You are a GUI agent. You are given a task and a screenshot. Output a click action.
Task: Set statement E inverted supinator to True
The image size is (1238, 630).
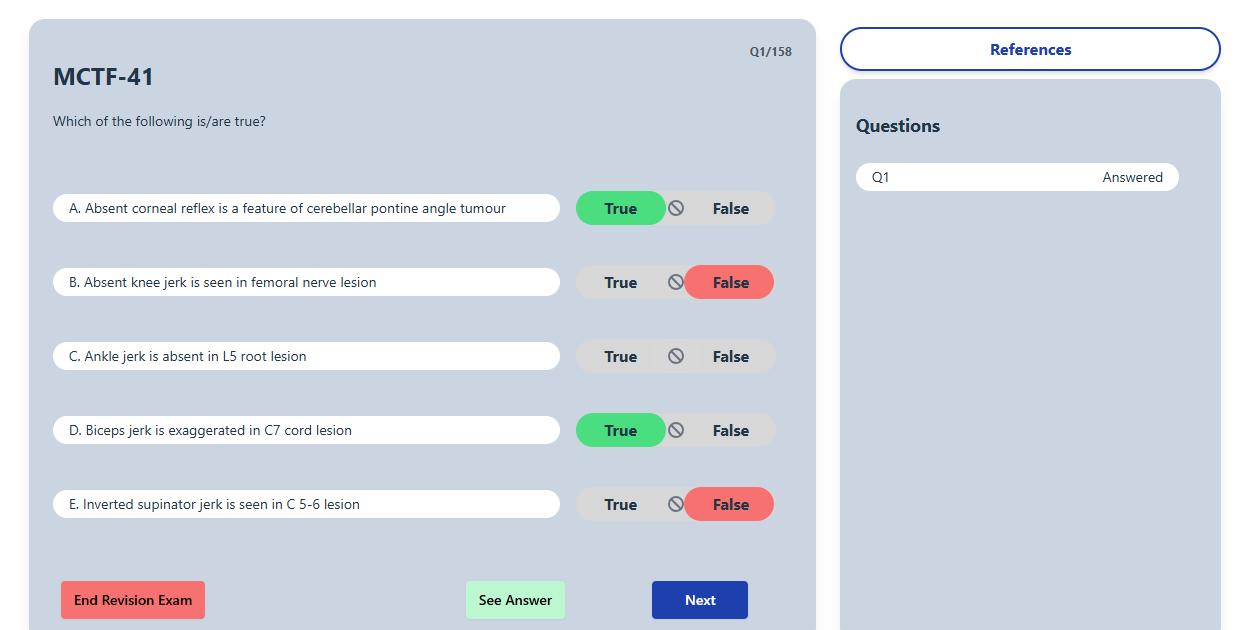620,504
